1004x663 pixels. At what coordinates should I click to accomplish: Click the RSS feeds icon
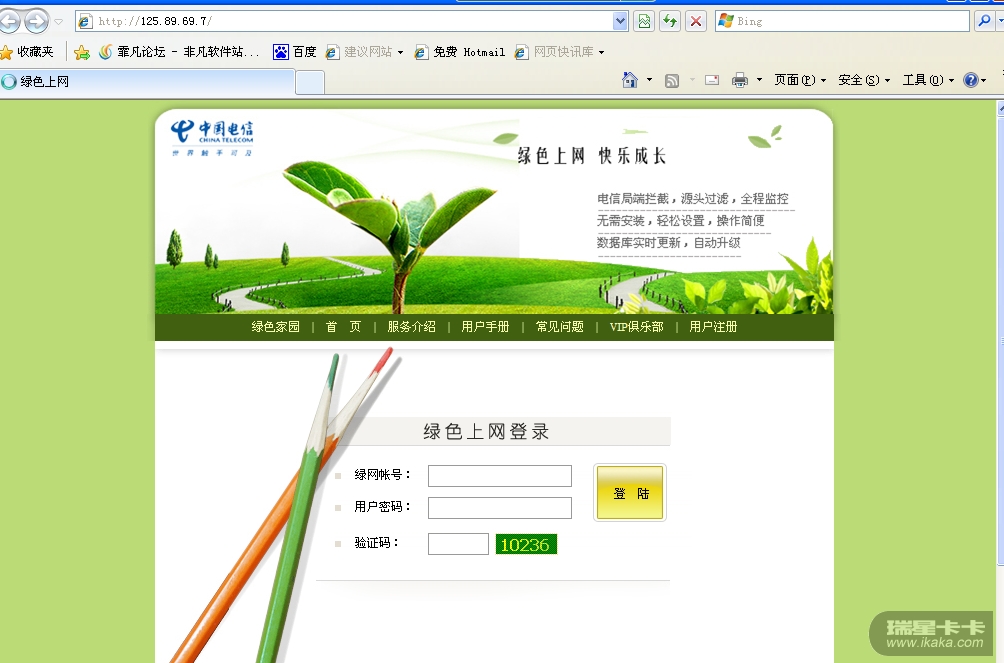pos(672,81)
